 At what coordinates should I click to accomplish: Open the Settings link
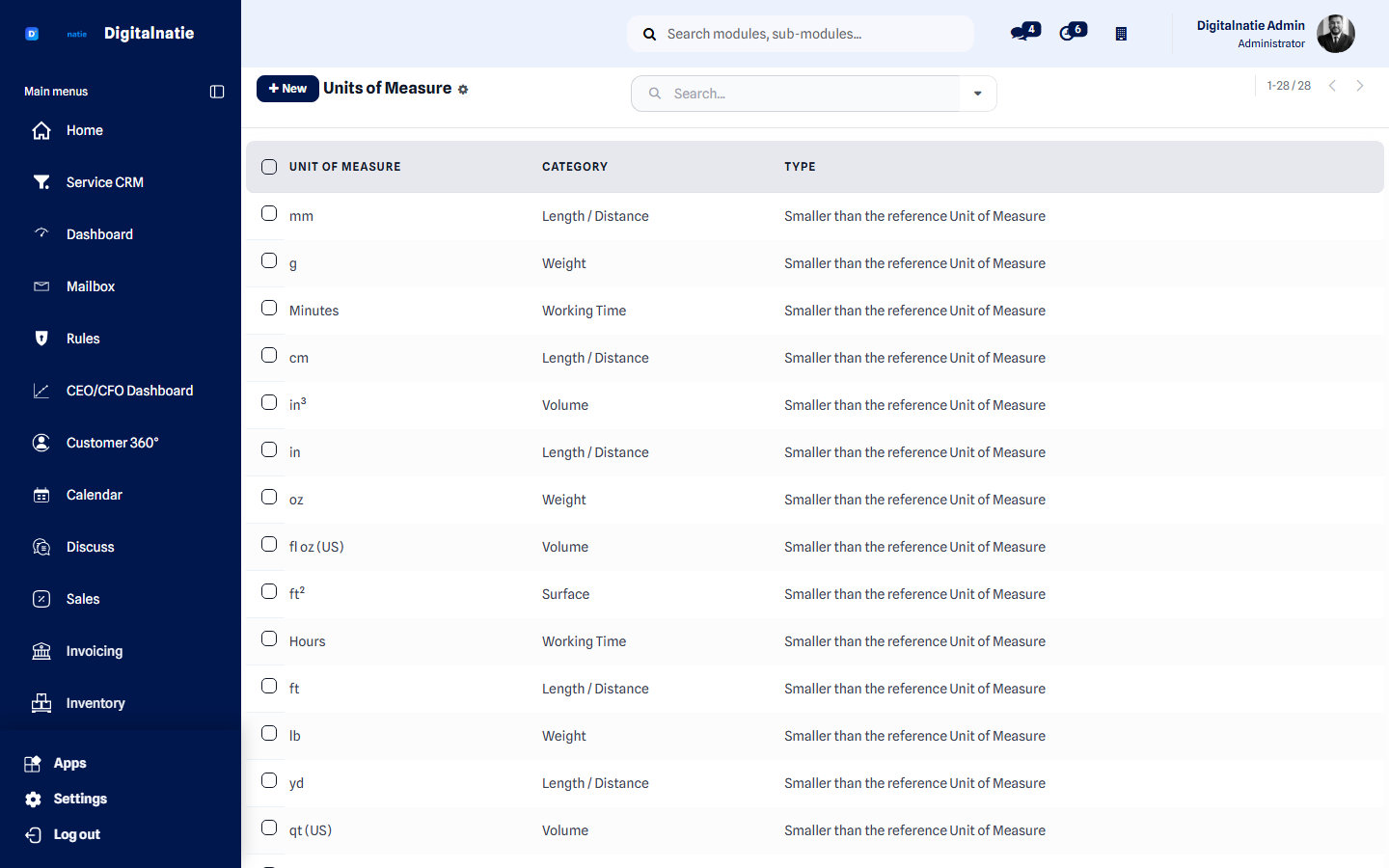[80, 799]
